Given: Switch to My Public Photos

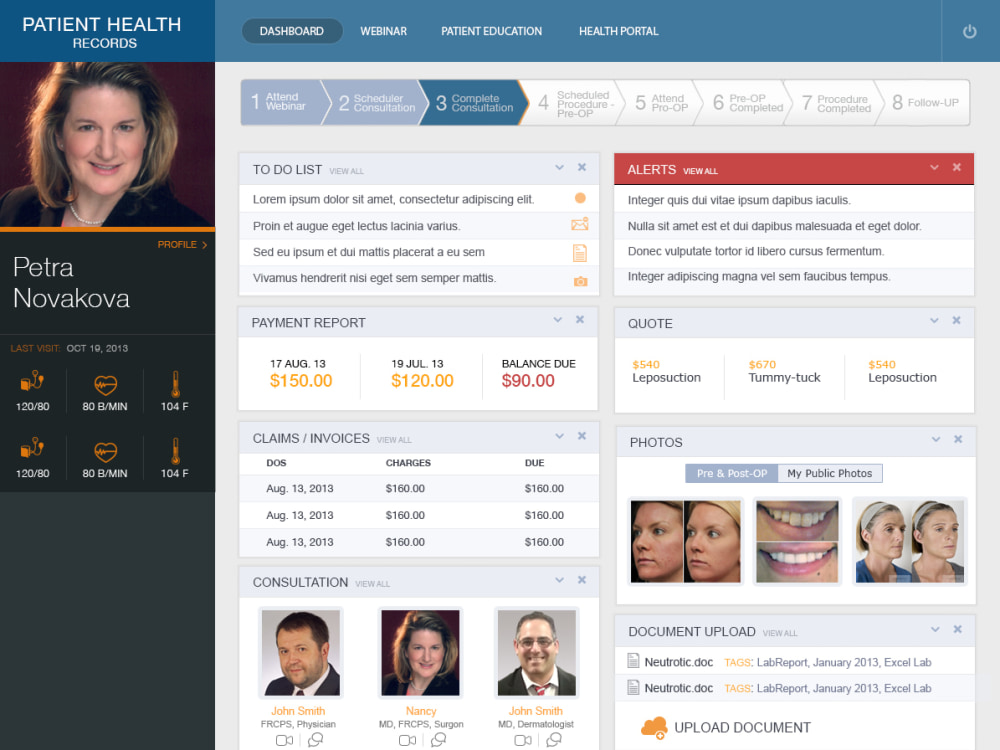Looking at the screenshot, I should [x=830, y=473].
